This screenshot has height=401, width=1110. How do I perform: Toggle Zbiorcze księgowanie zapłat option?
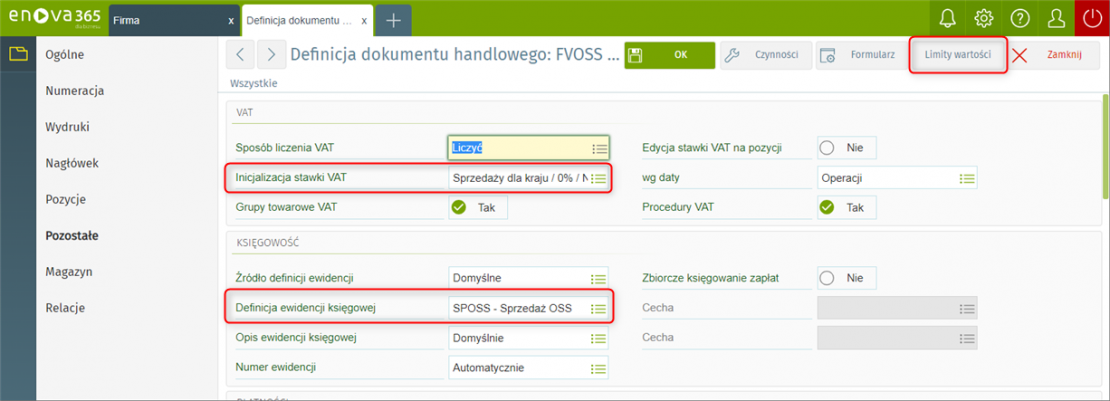tap(846, 278)
